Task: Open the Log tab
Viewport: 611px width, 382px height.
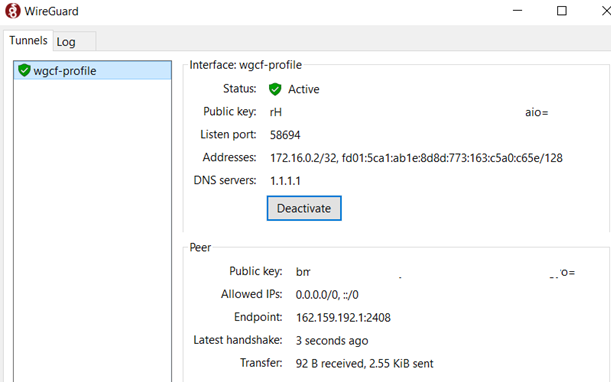Action: tap(74, 42)
